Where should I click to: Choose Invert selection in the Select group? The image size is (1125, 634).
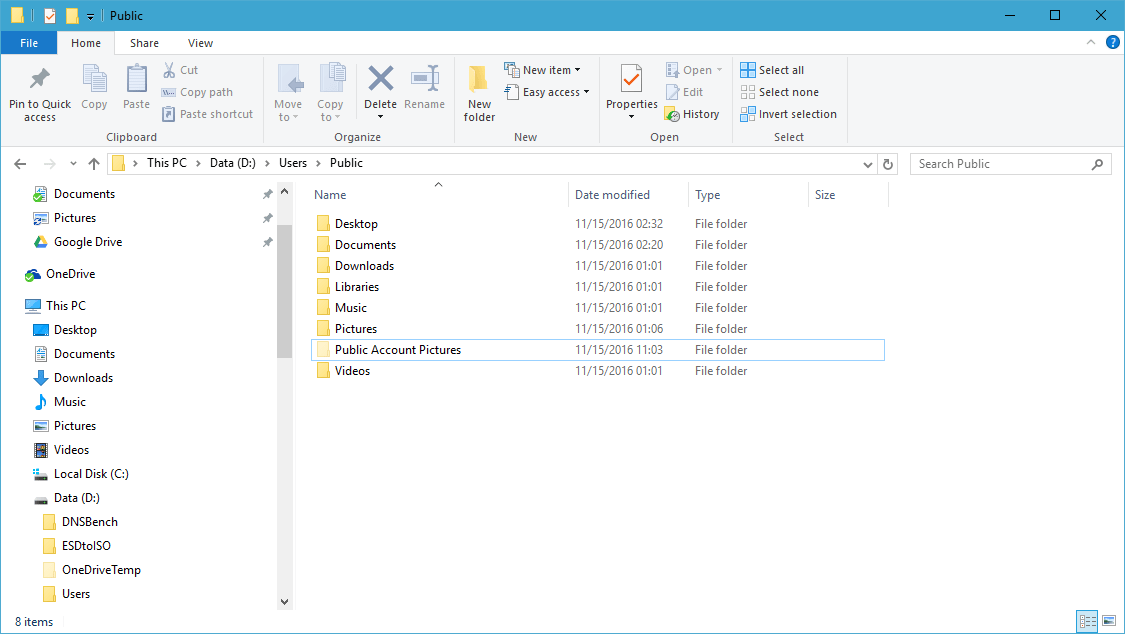(788, 113)
